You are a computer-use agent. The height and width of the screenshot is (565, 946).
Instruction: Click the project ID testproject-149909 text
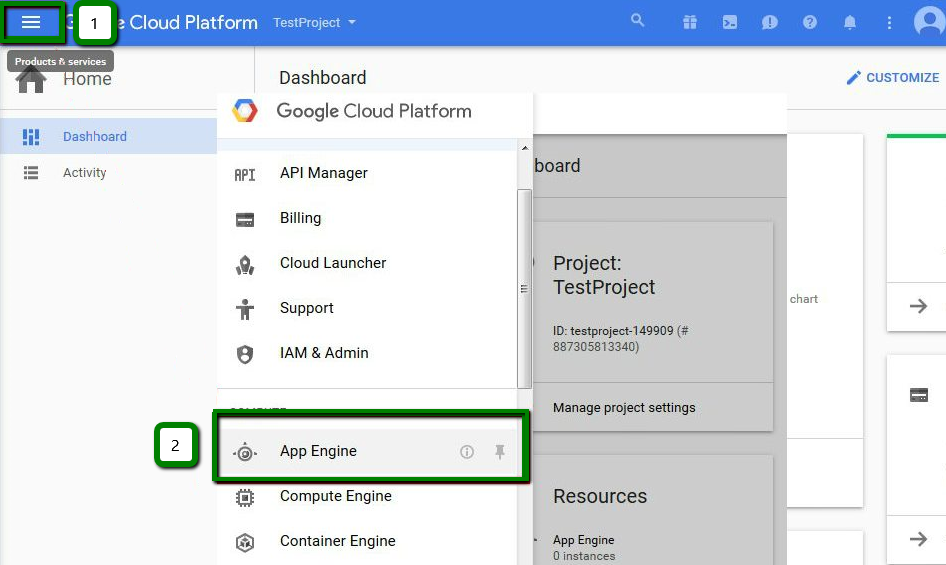click(621, 331)
